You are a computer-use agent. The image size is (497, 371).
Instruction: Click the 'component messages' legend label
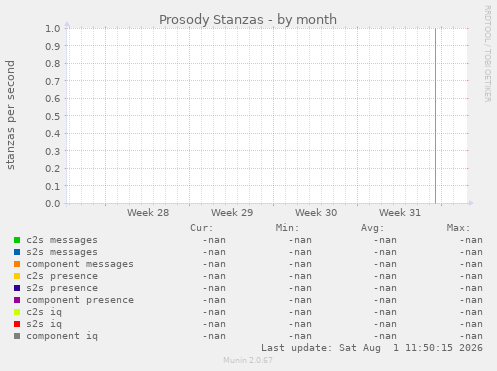pyautogui.click(x=80, y=264)
